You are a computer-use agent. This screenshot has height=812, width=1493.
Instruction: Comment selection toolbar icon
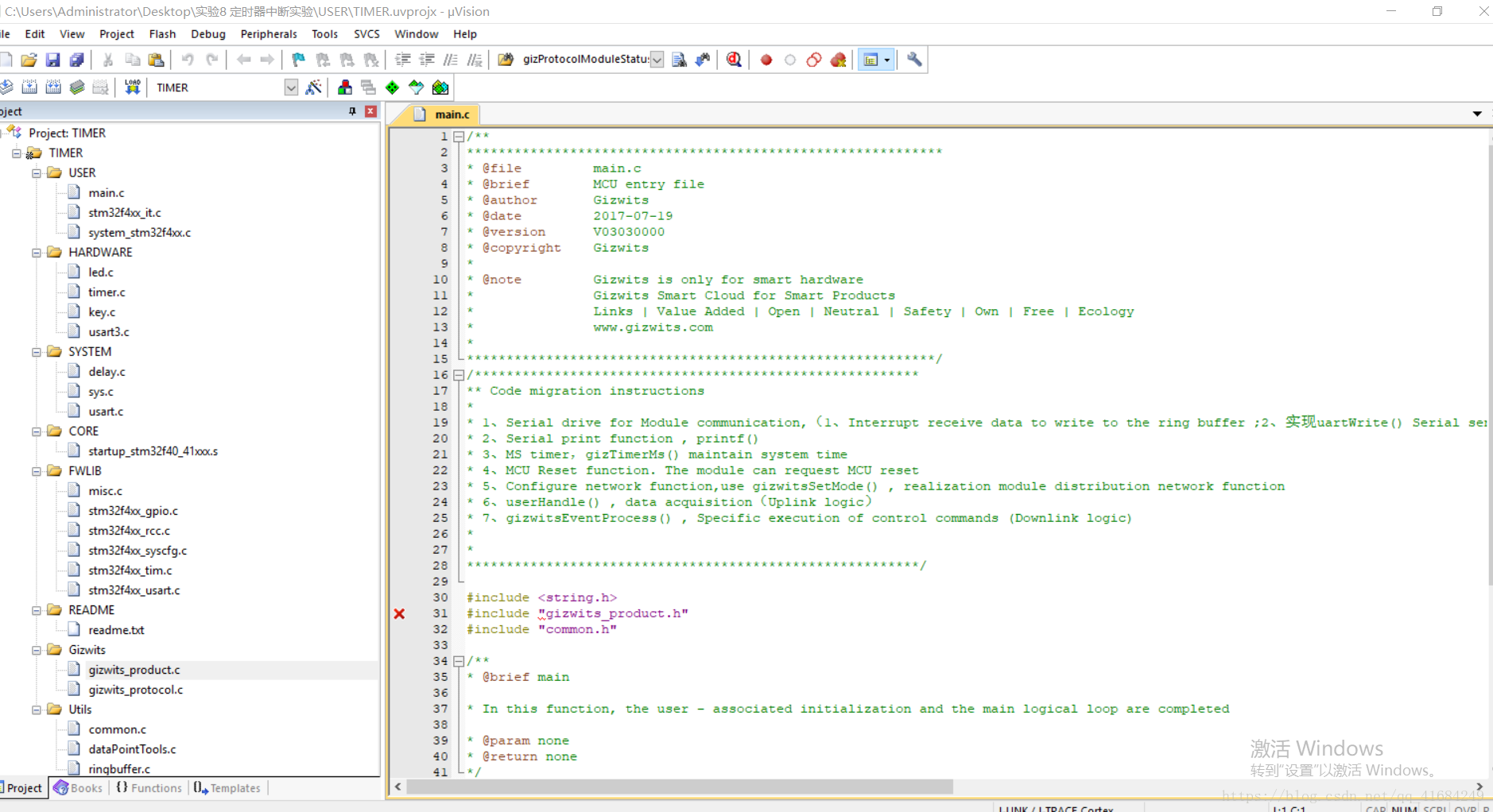[451, 60]
